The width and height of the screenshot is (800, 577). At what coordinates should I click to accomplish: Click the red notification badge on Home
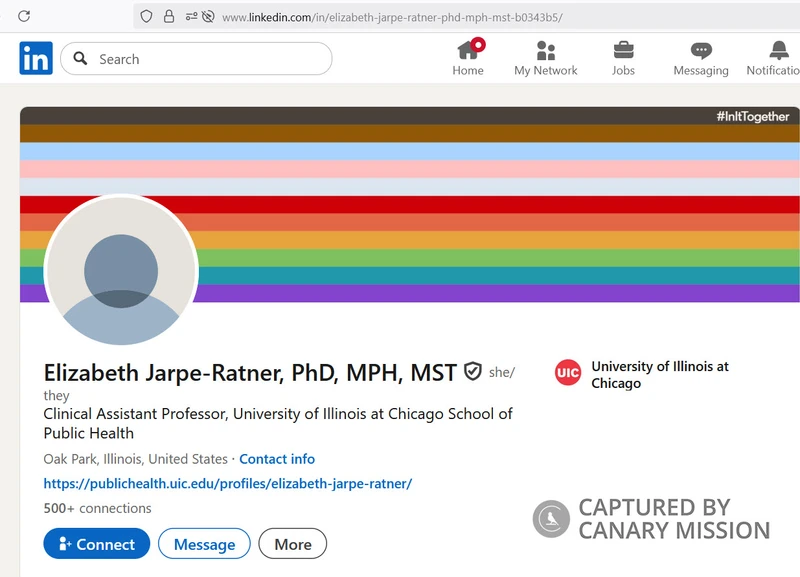(478, 45)
